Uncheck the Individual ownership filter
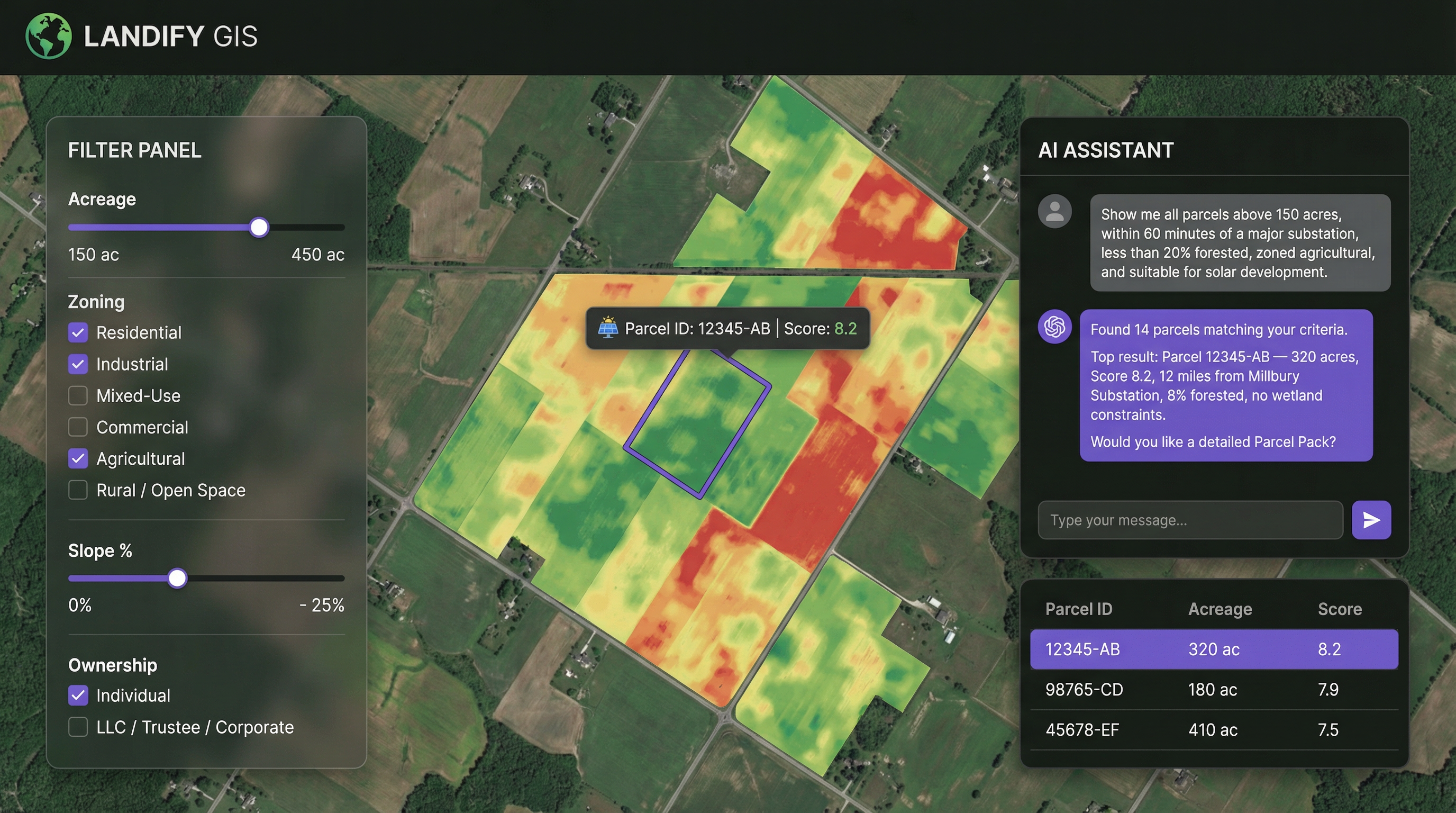This screenshot has width=1456, height=813. click(x=78, y=695)
